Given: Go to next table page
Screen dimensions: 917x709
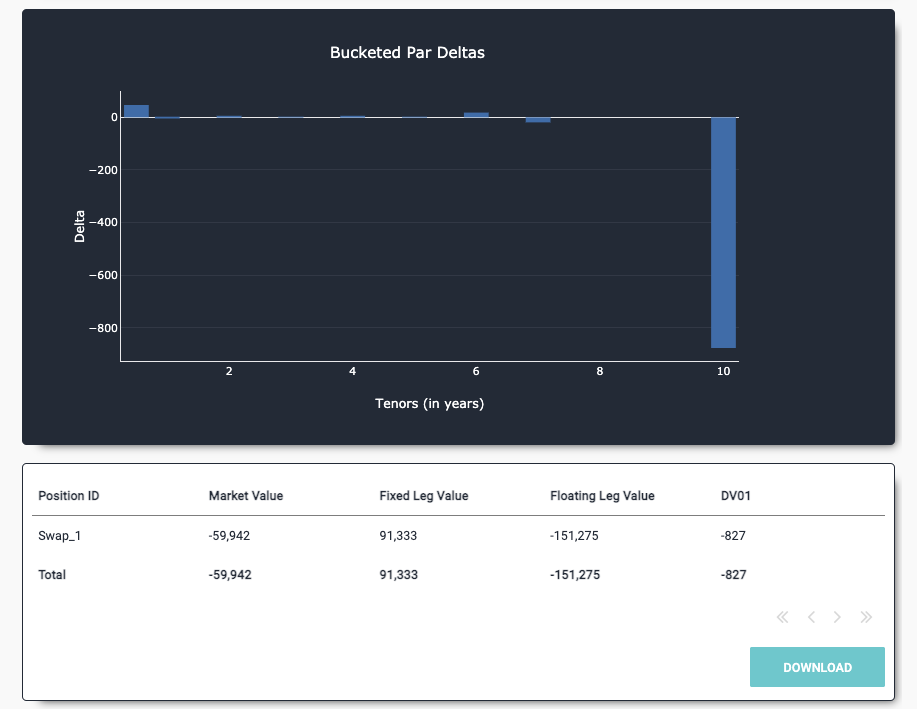Looking at the screenshot, I should coord(838,617).
